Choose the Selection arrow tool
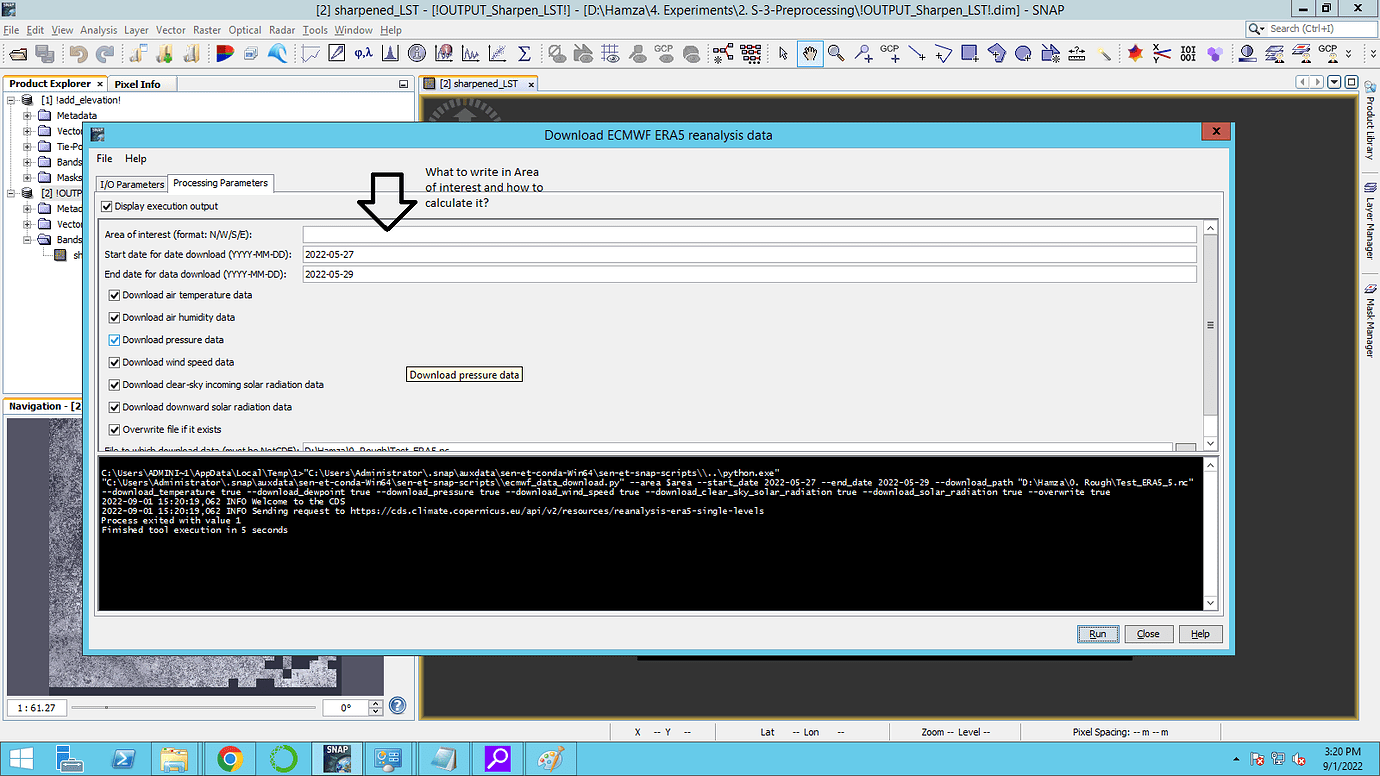 point(783,54)
